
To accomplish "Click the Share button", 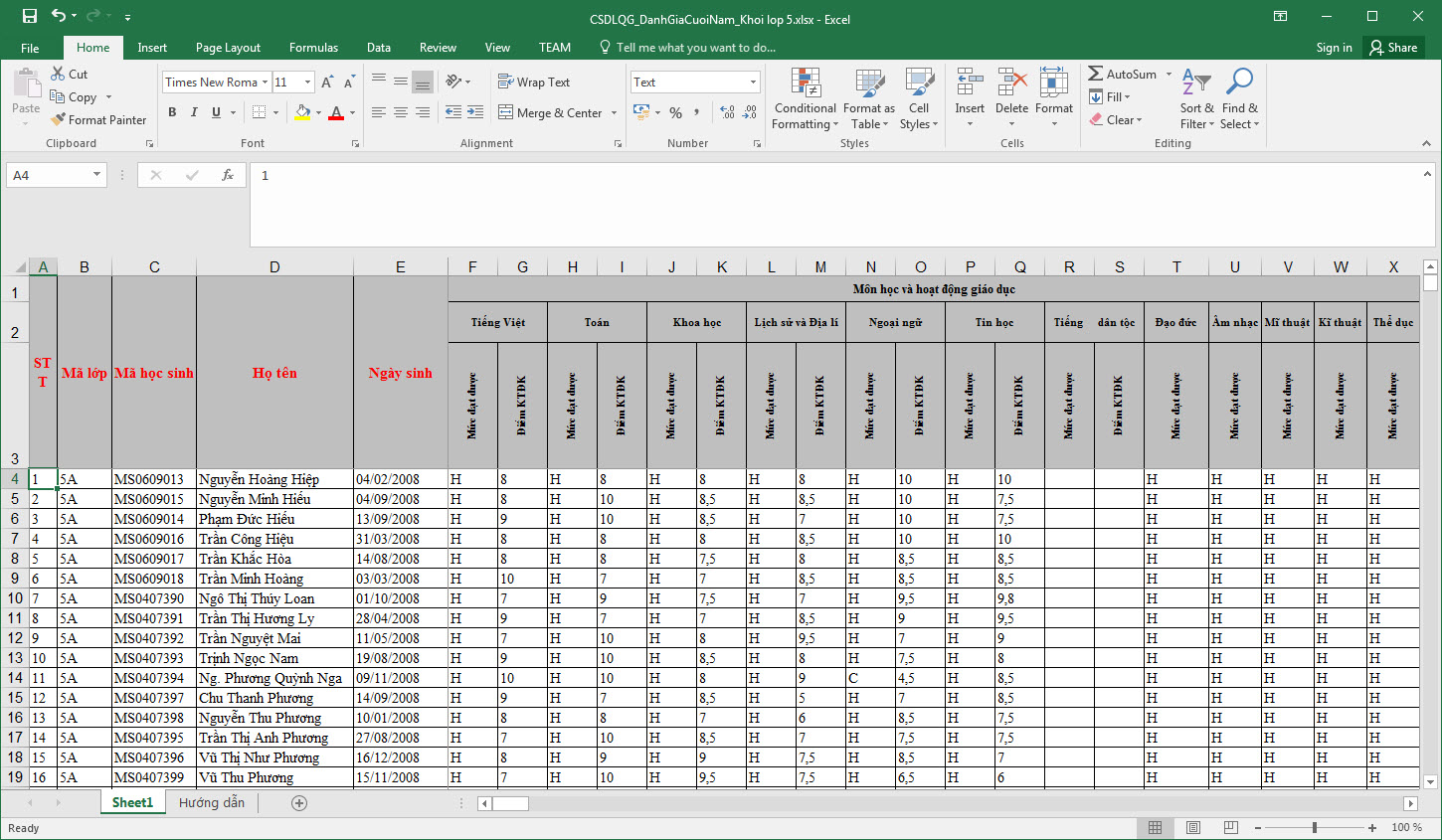I will 1392,48.
